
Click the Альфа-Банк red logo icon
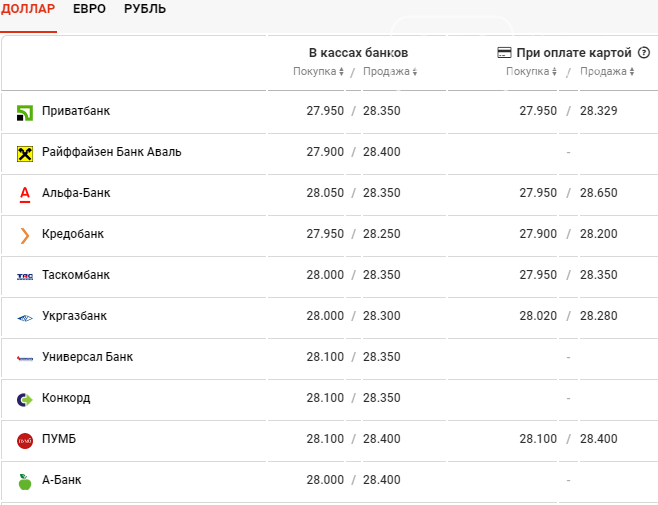pyautogui.click(x=25, y=194)
